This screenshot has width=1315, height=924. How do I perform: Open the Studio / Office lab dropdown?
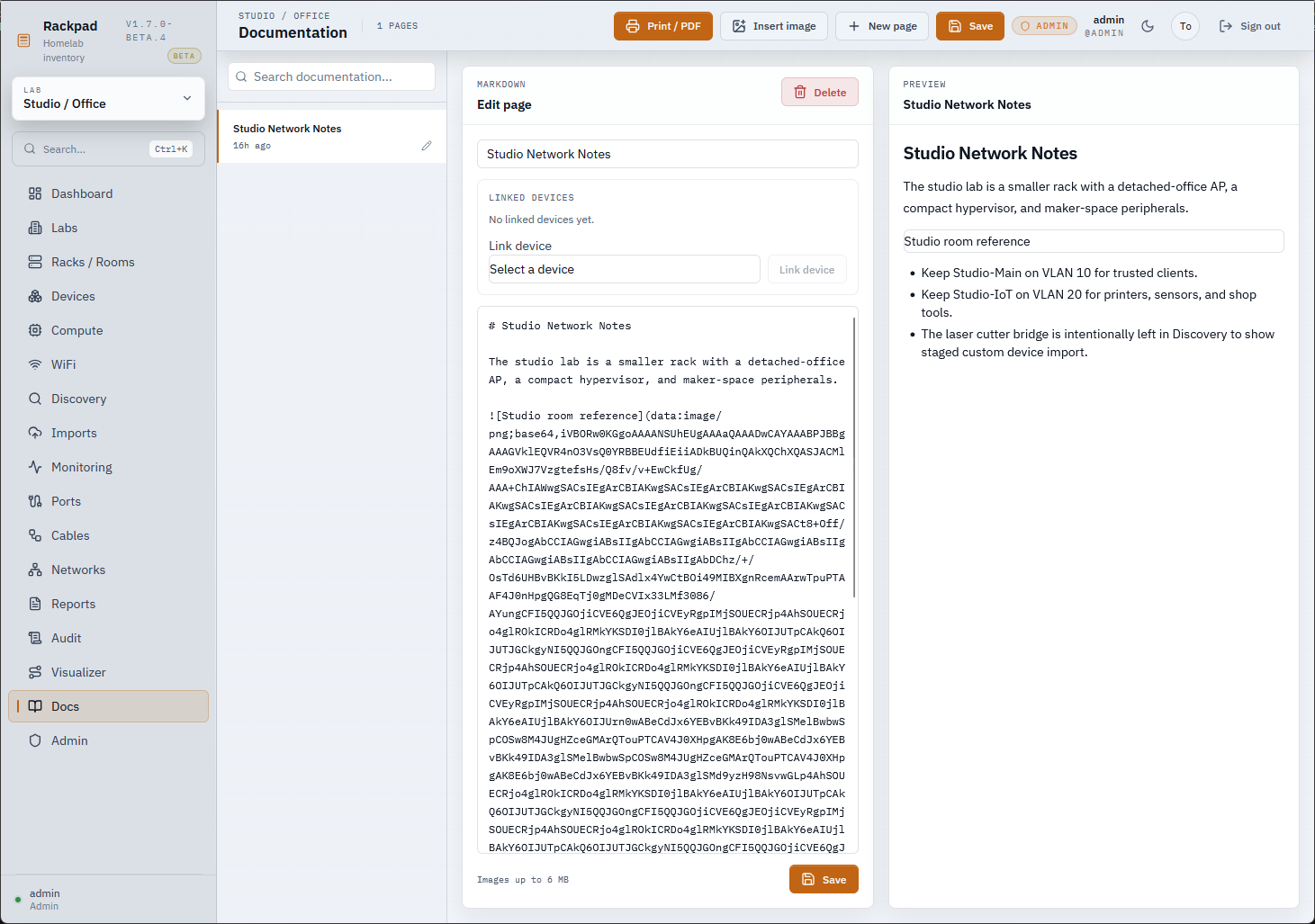[x=108, y=98]
